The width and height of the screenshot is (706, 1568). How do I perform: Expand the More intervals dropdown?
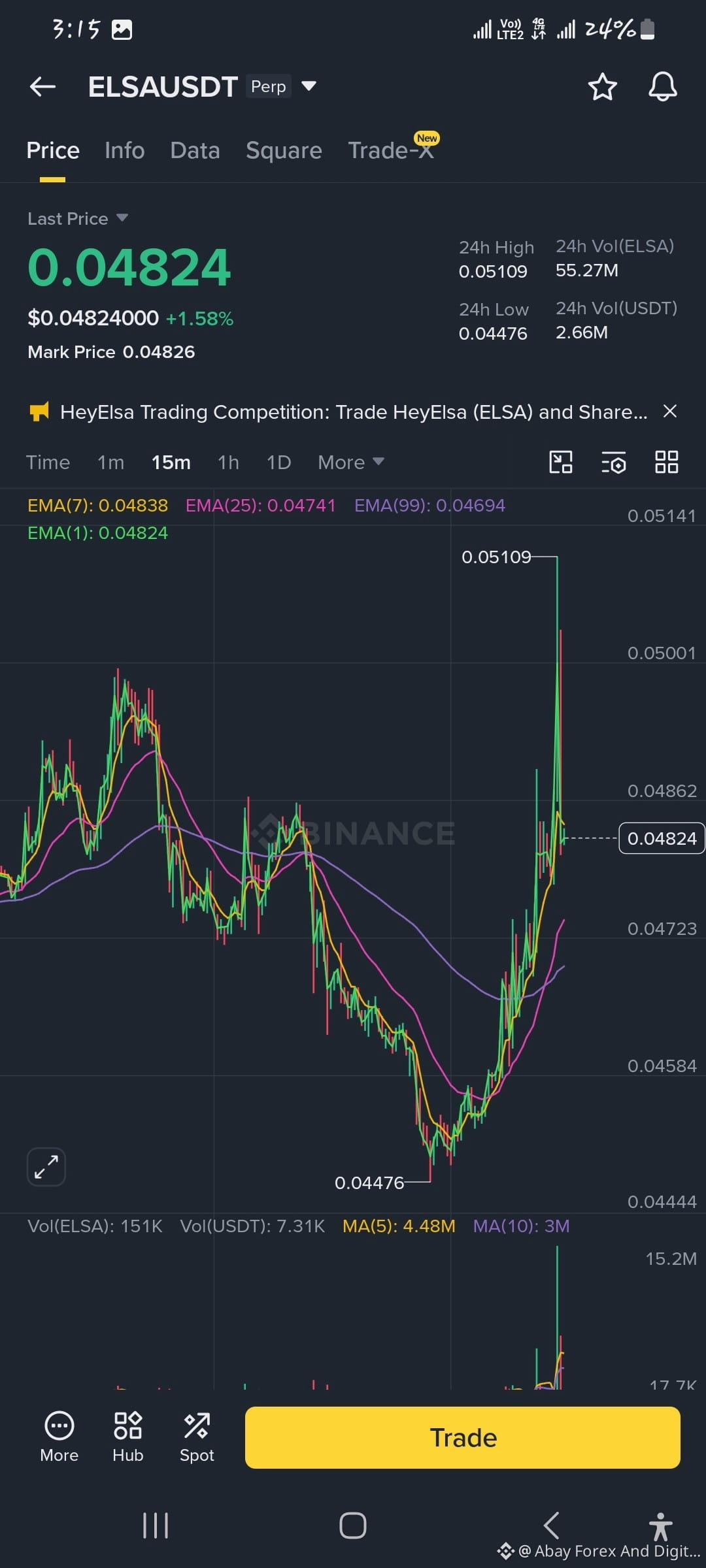[x=350, y=463]
